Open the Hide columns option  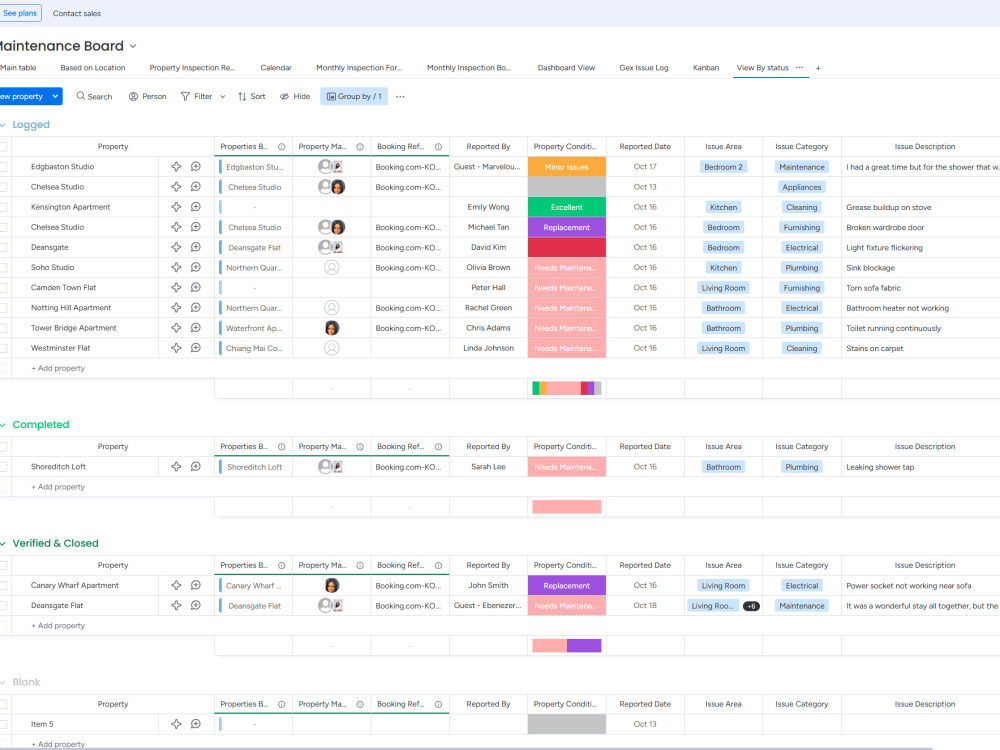295,96
